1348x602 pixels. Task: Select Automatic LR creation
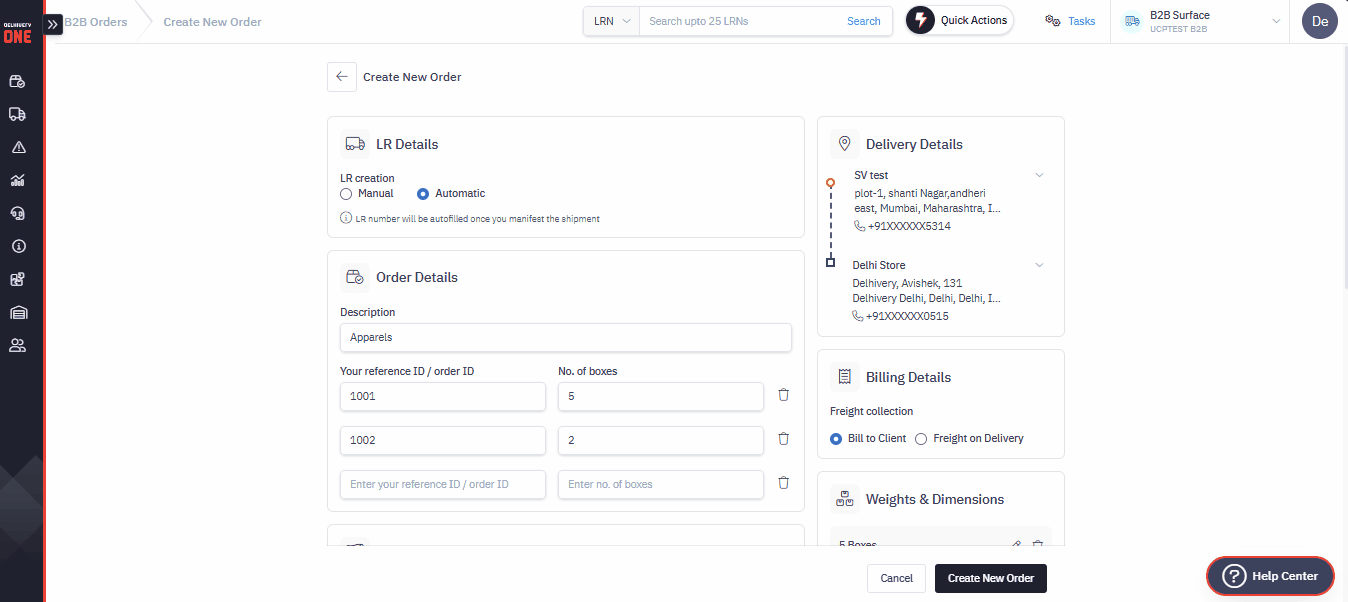pos(423,194)
